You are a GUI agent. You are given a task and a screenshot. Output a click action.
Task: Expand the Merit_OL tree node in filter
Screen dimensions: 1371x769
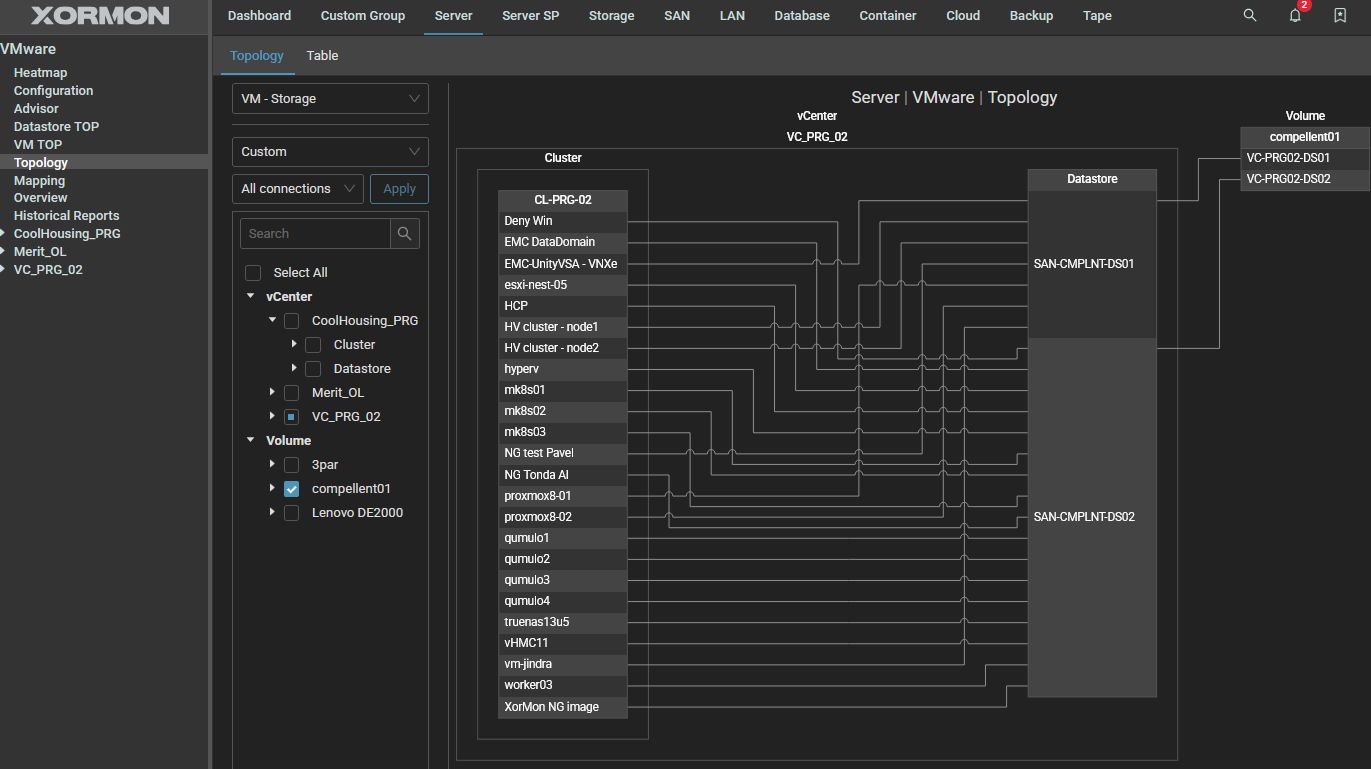click(x=272, y=393)
